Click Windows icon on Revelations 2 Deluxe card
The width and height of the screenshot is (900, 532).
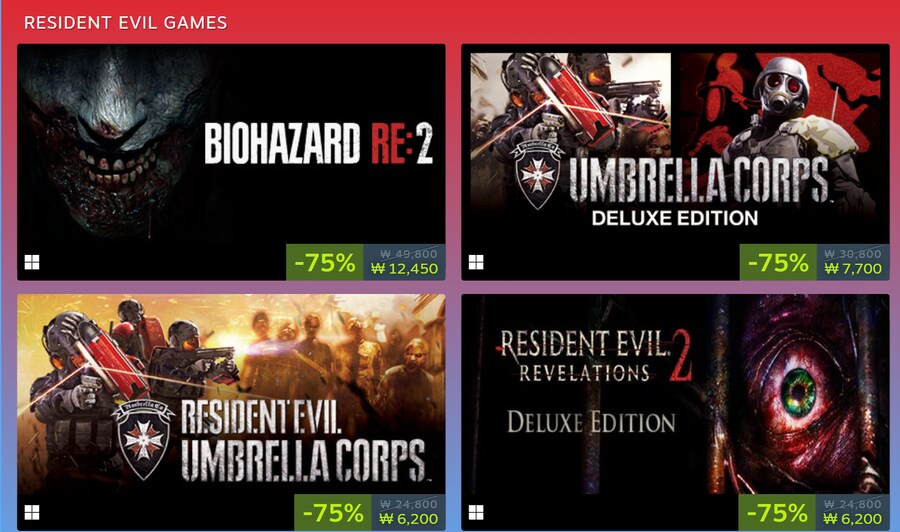pyautogui.click(x=476, y=512)
